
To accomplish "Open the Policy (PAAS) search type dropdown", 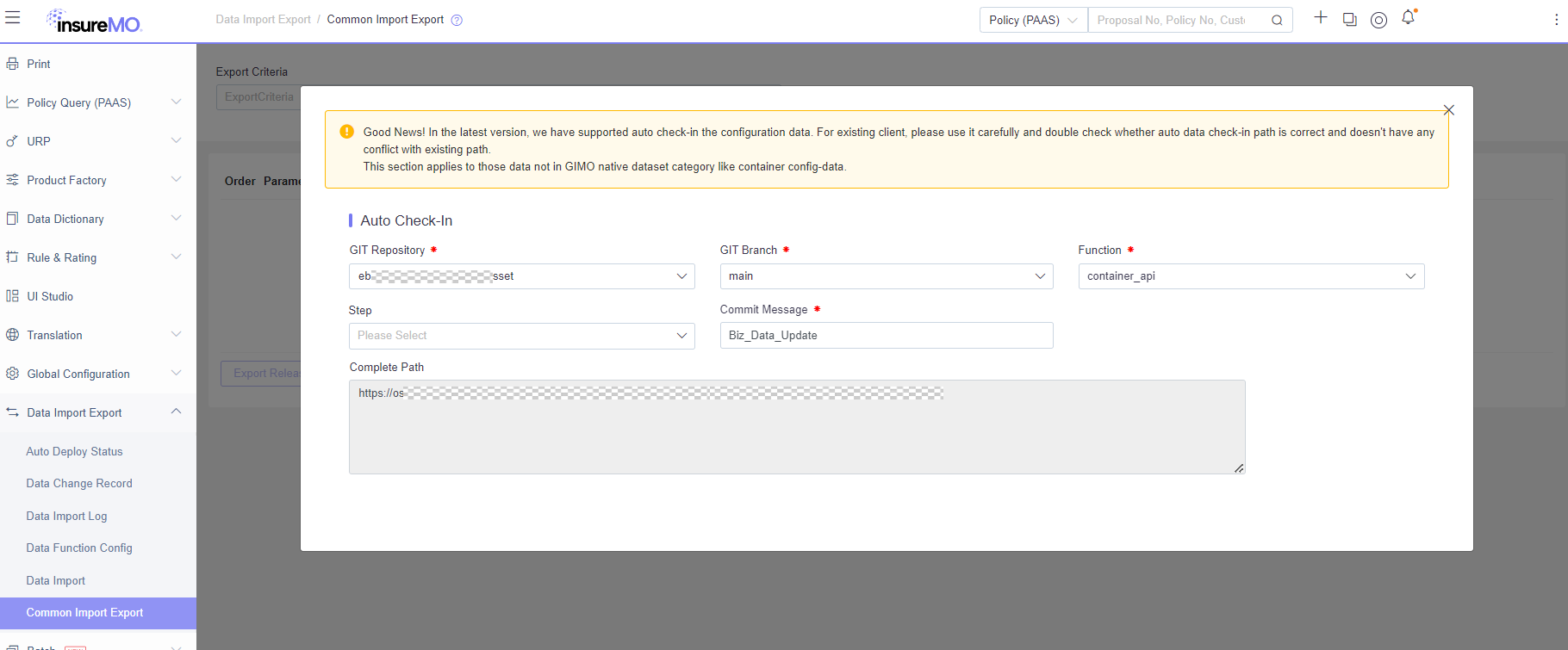I will click(1033, 21).
